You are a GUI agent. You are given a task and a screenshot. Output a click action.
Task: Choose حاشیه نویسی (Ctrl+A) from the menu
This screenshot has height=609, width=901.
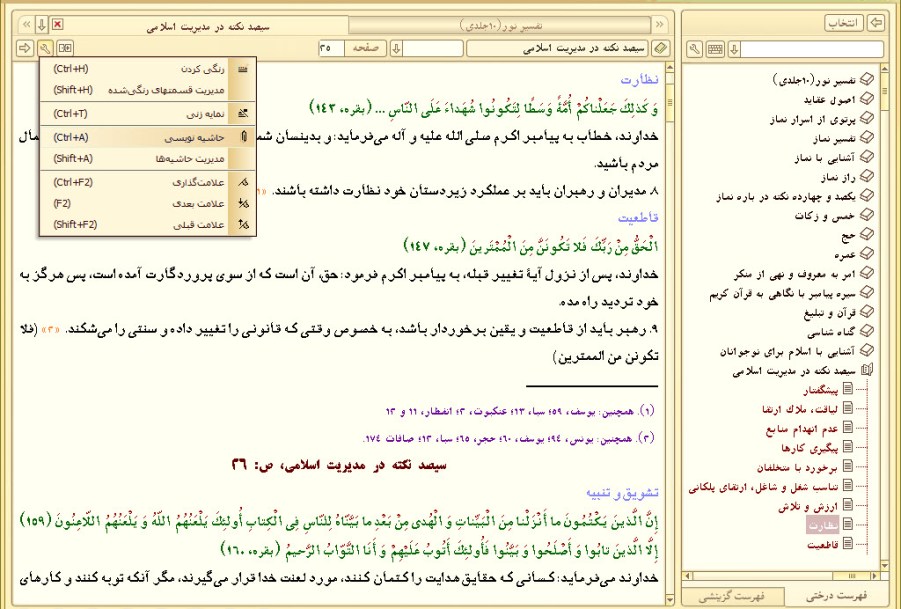(148, 137)
